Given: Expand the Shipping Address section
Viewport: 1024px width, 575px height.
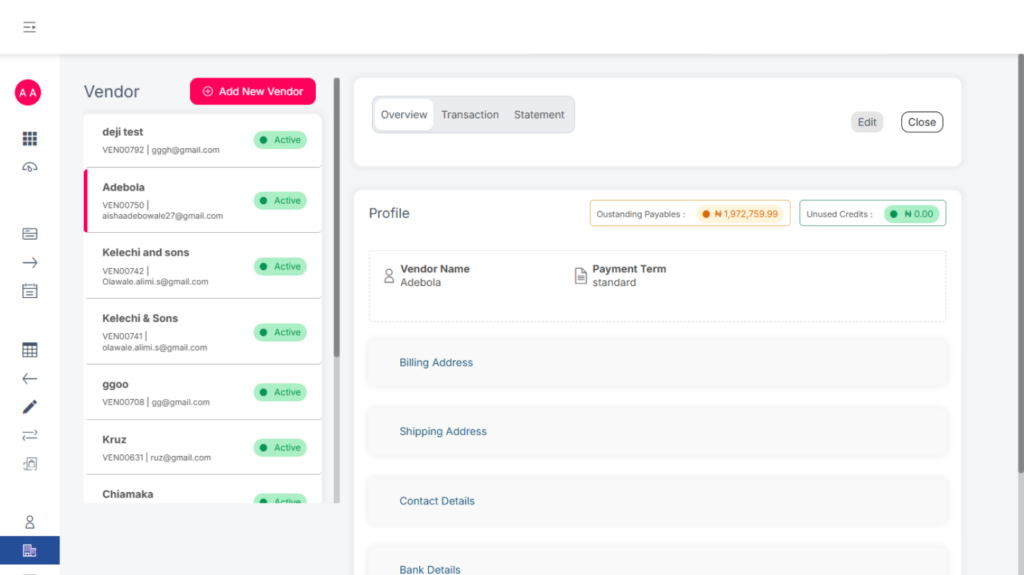Looking at the screenshot, I should tap(443, 432).
